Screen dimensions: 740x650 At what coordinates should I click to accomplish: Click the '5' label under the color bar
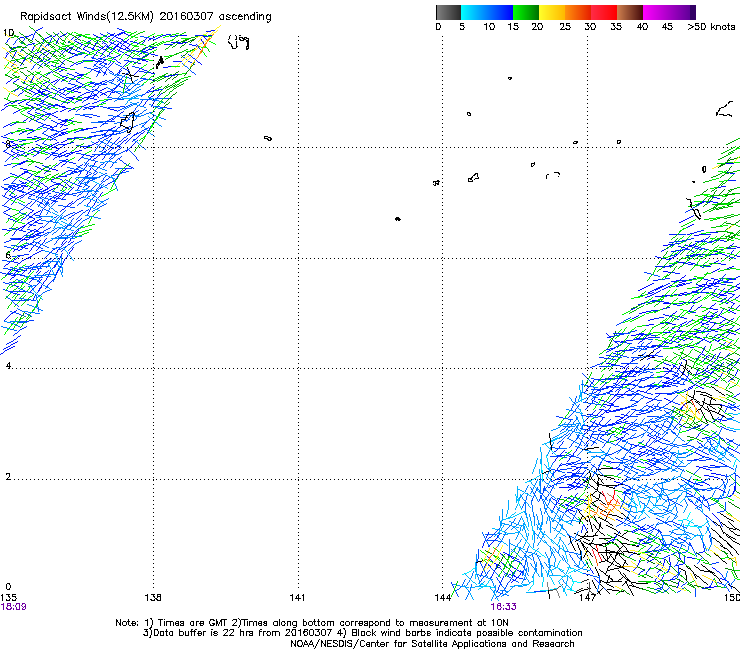pos(462,27)
